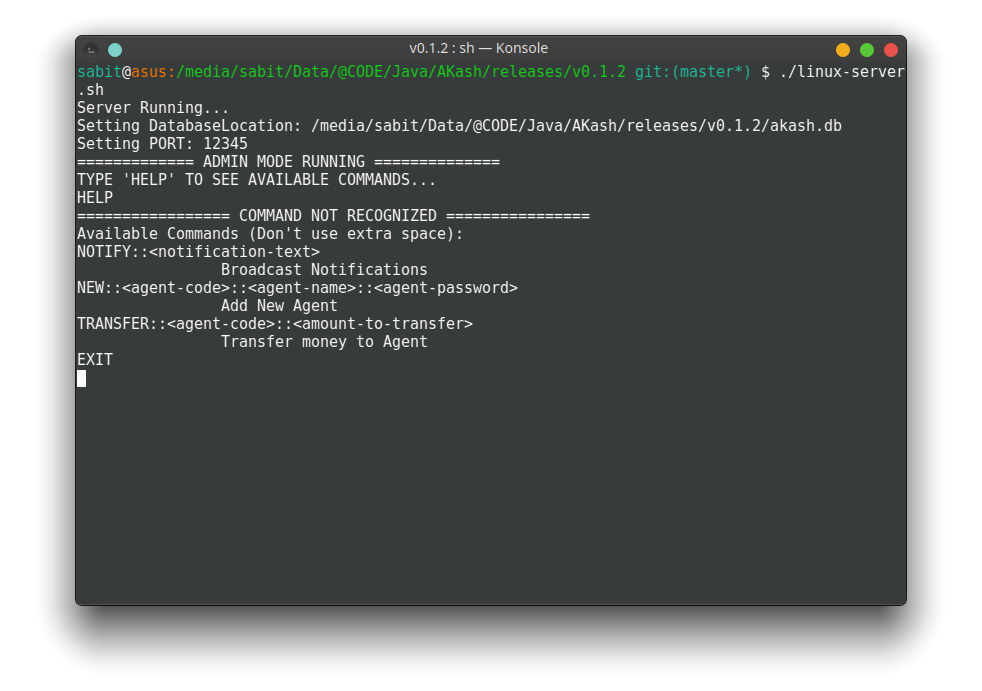982x691 pixels.
Task: Click the teal circle button in the title bar
Action: click(115, 49)
